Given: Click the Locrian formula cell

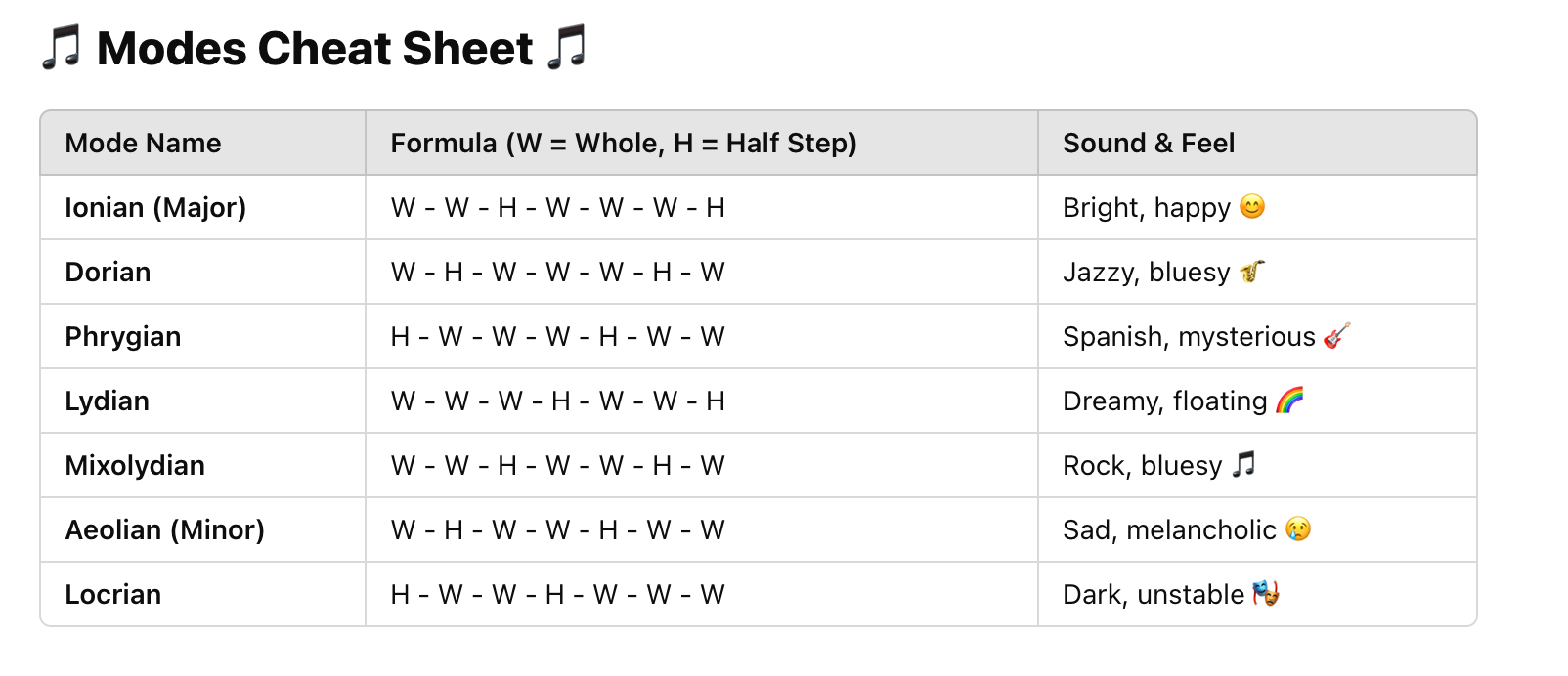Looking at the screenshot, I should pyautogui.click(x=557, y=595).
